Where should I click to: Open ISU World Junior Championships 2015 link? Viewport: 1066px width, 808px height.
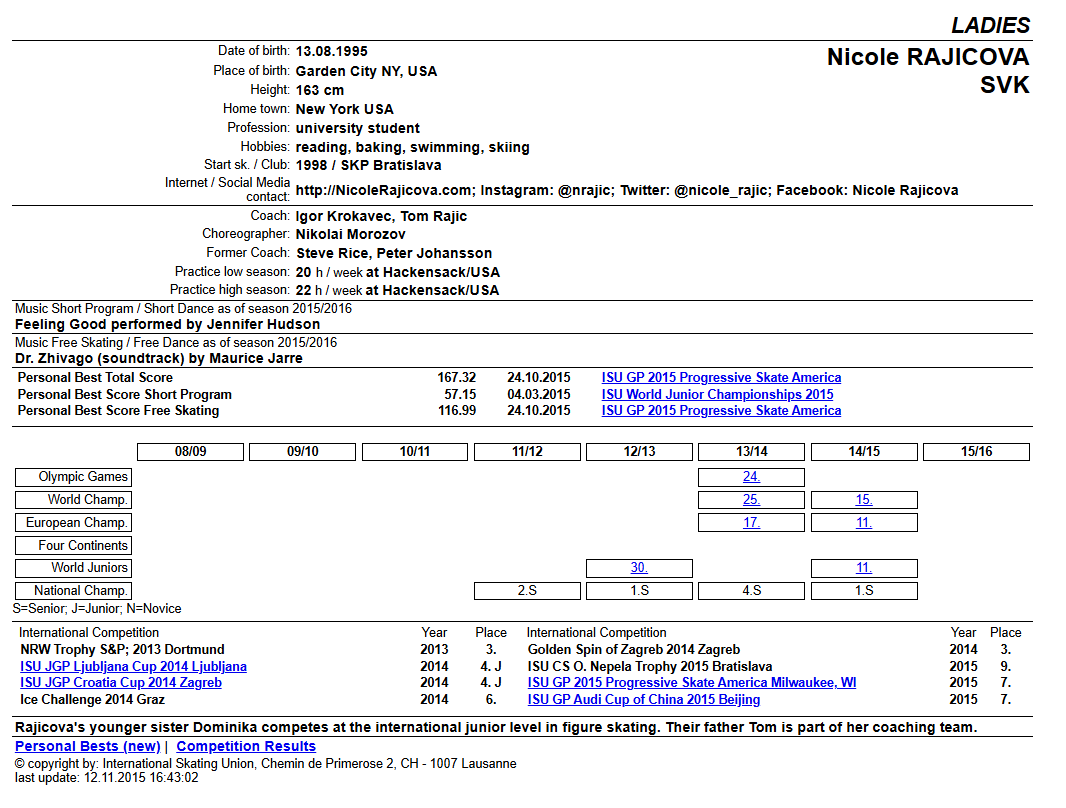(717, 394)
